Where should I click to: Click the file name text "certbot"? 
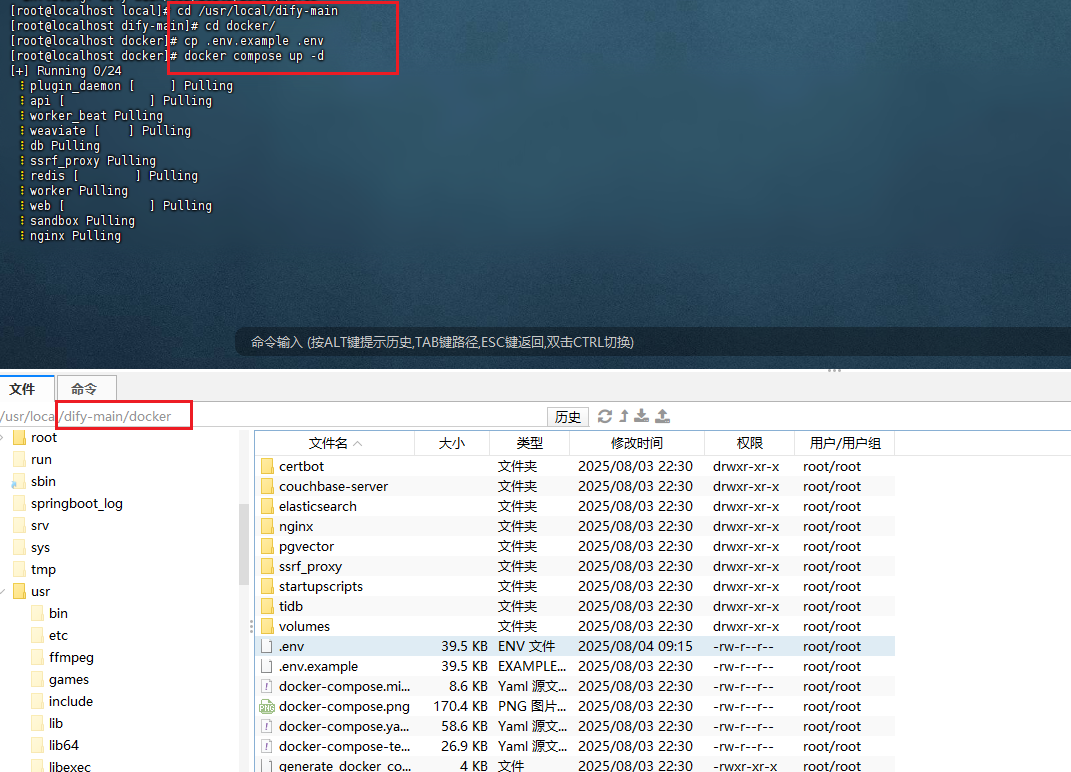[x=301, y=467]
